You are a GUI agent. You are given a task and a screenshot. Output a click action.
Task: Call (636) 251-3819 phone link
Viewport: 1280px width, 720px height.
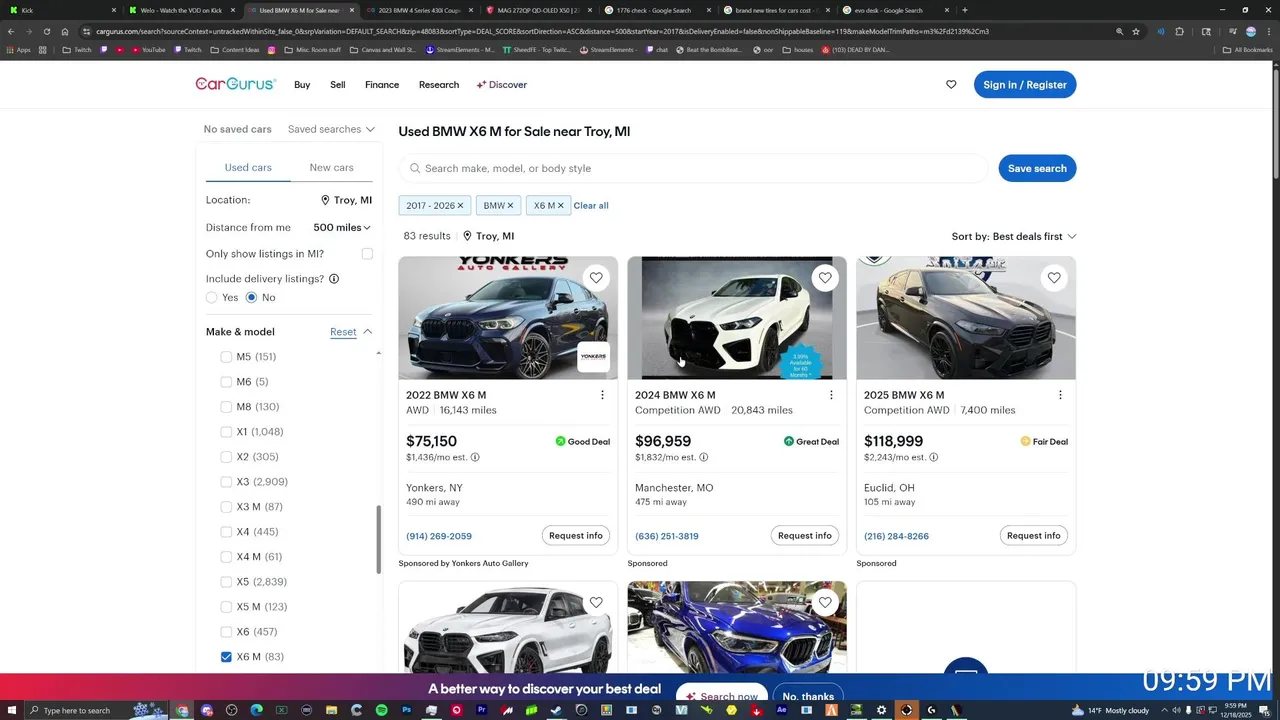pos(667,536)
